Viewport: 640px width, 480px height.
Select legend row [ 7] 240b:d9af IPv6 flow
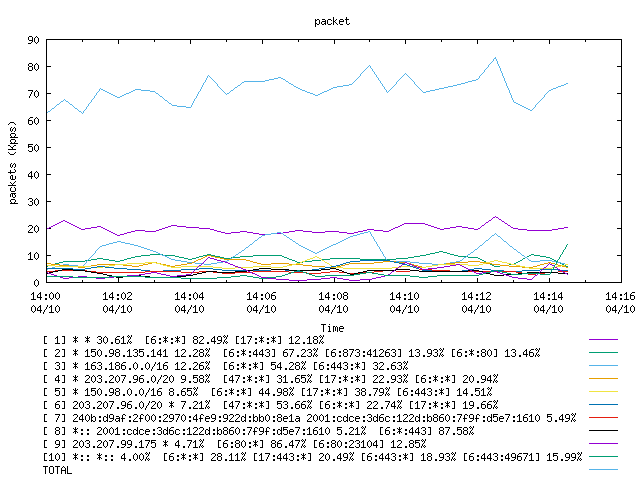tap(309, 418)
